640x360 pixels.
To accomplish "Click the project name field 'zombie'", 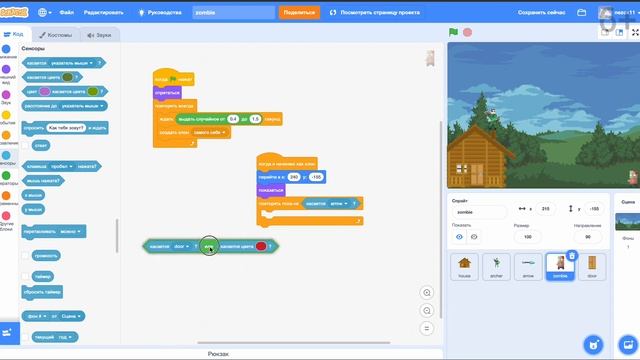I will point(234,13).
